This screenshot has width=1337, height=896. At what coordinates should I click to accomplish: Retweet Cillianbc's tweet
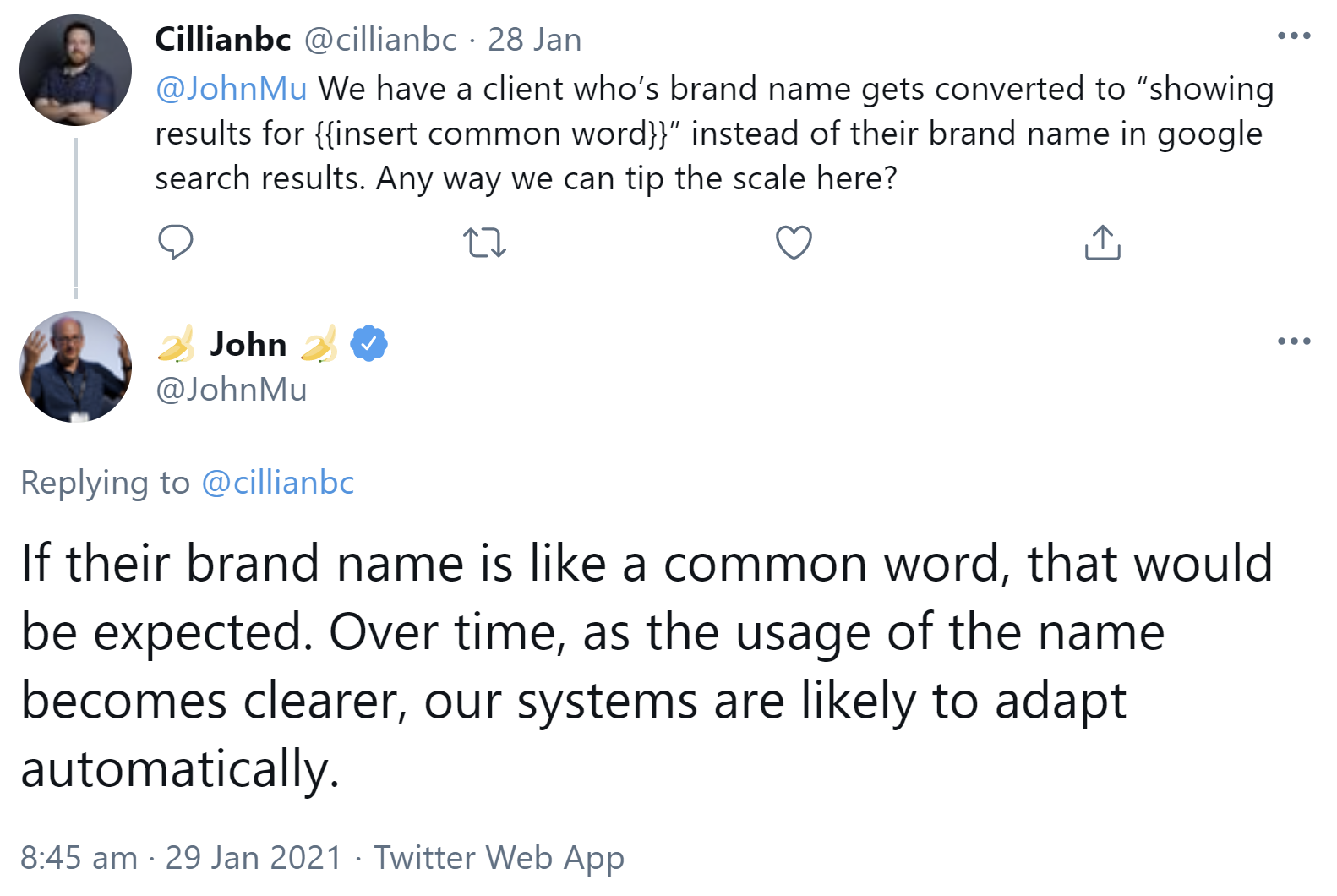tap(485, 243)
